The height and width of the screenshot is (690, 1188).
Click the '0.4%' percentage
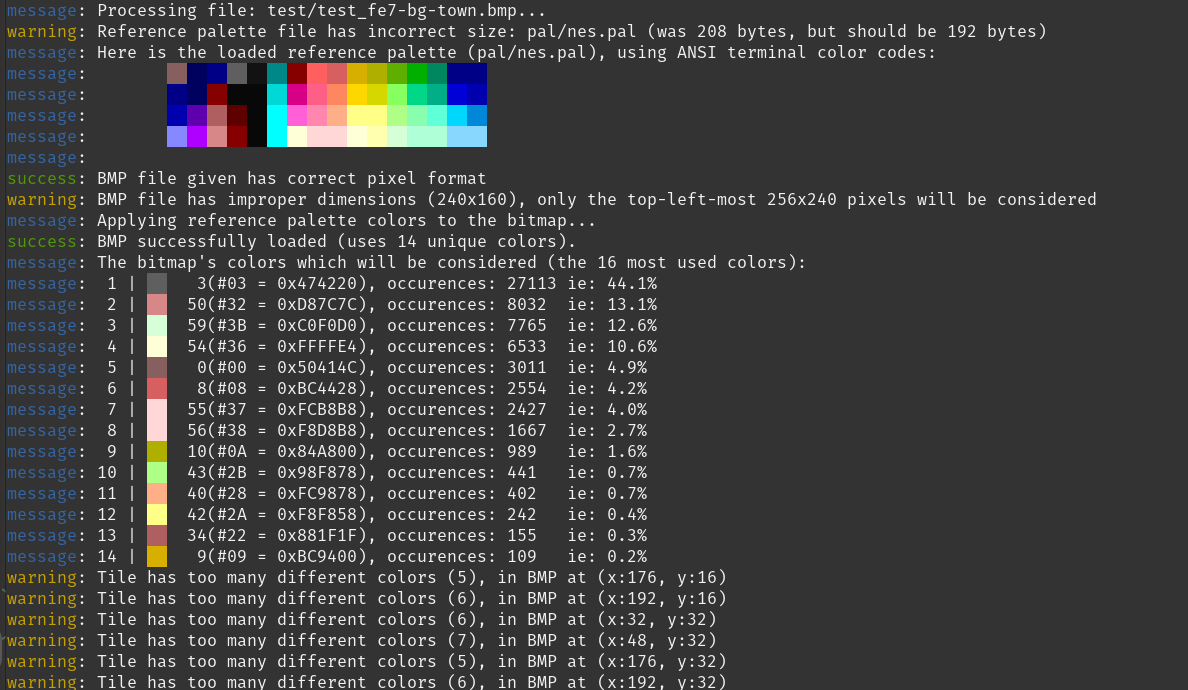627,515
